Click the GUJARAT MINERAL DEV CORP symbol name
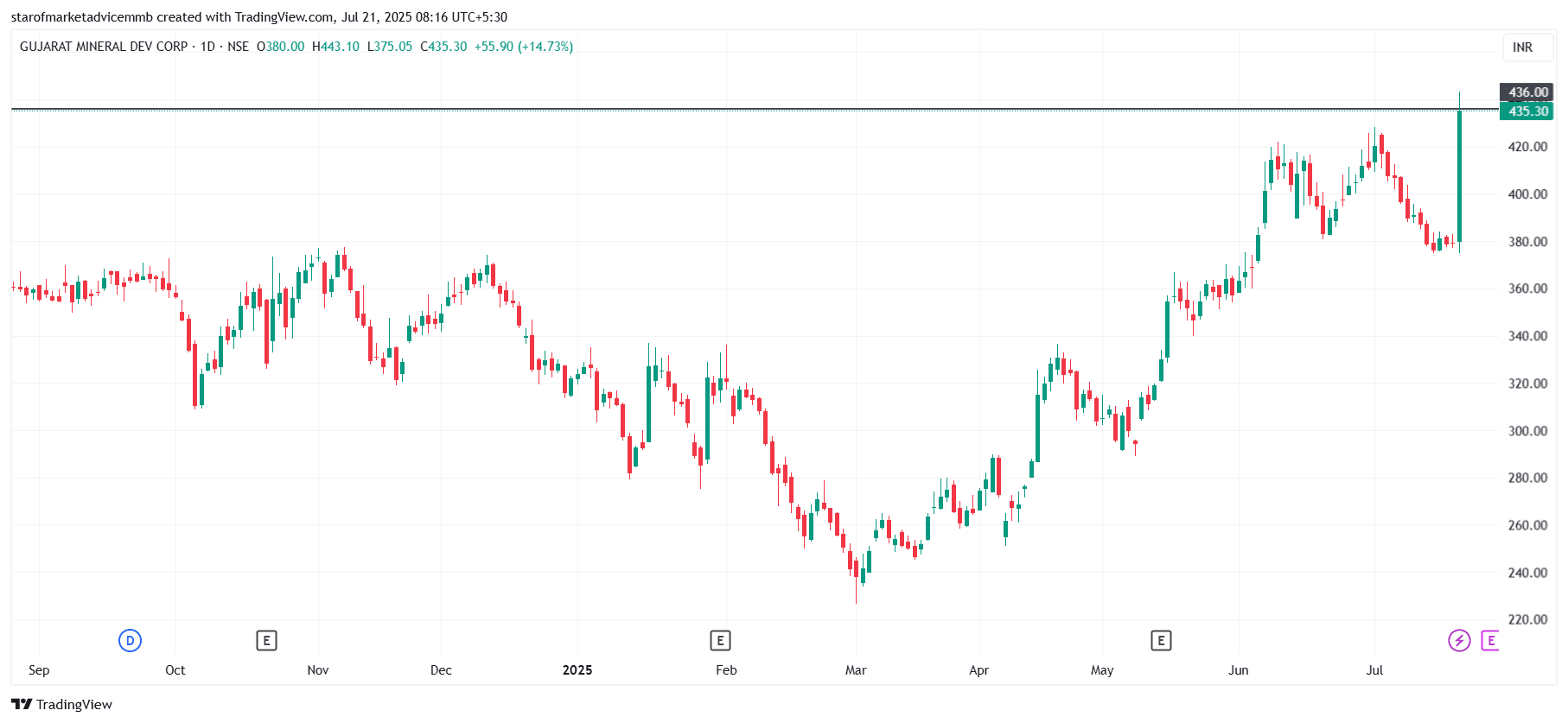 (x=104, y=47)
